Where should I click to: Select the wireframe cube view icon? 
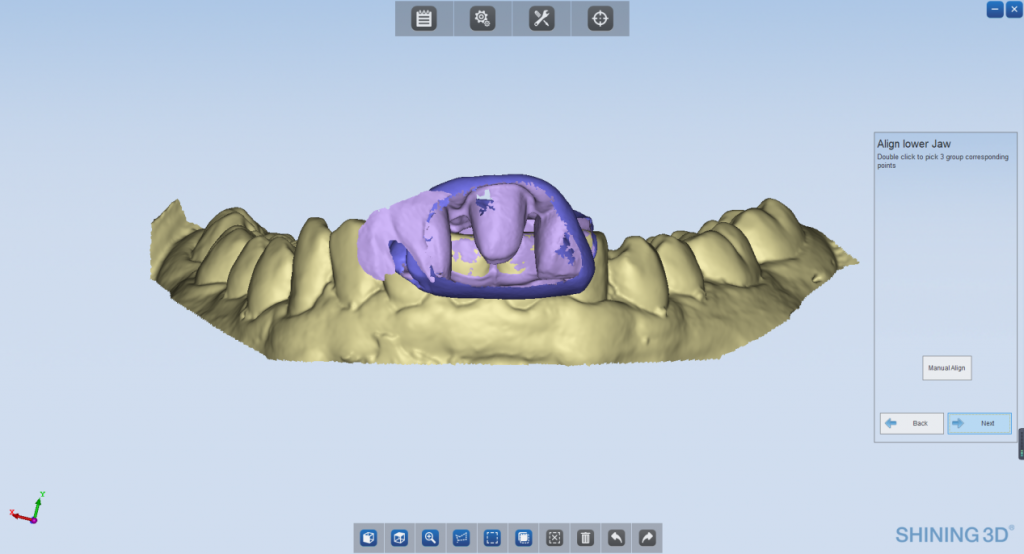[x=399, y=538]
